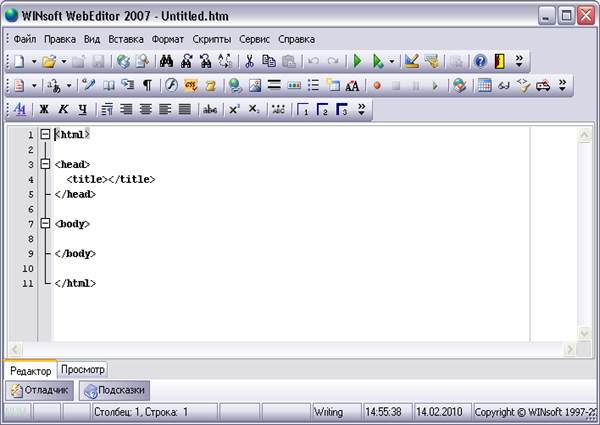Open a file using the yellow folder icon
The image size is (600, 425).
pyautogui.click(x=49, y=61)
